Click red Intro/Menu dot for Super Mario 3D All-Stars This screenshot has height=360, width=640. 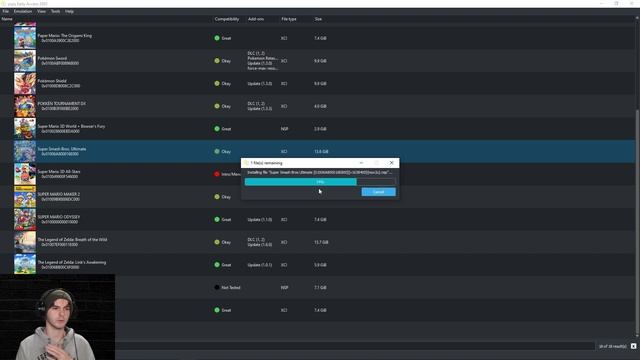coord(217,174)
